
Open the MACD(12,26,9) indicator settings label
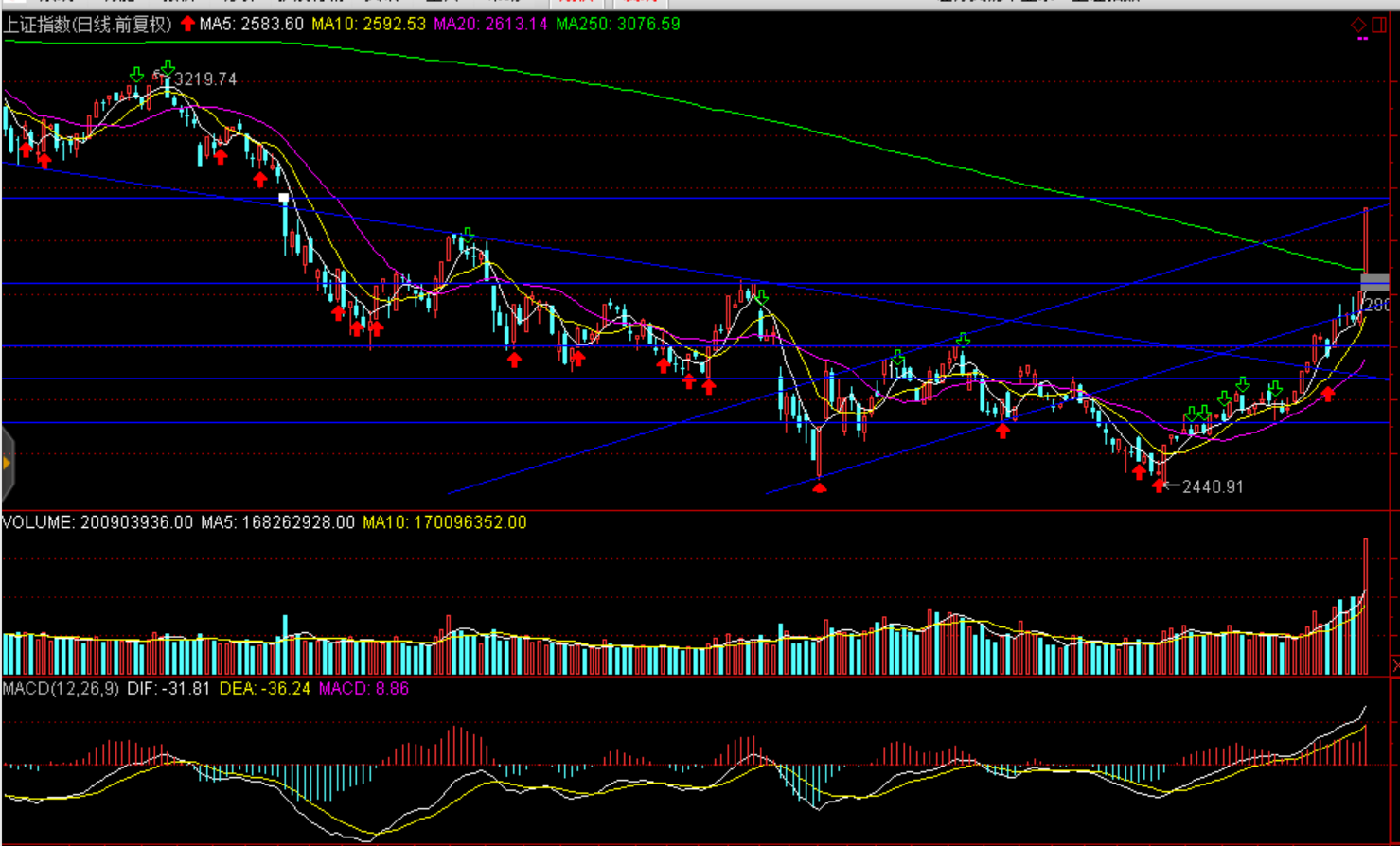pos(61,689)
